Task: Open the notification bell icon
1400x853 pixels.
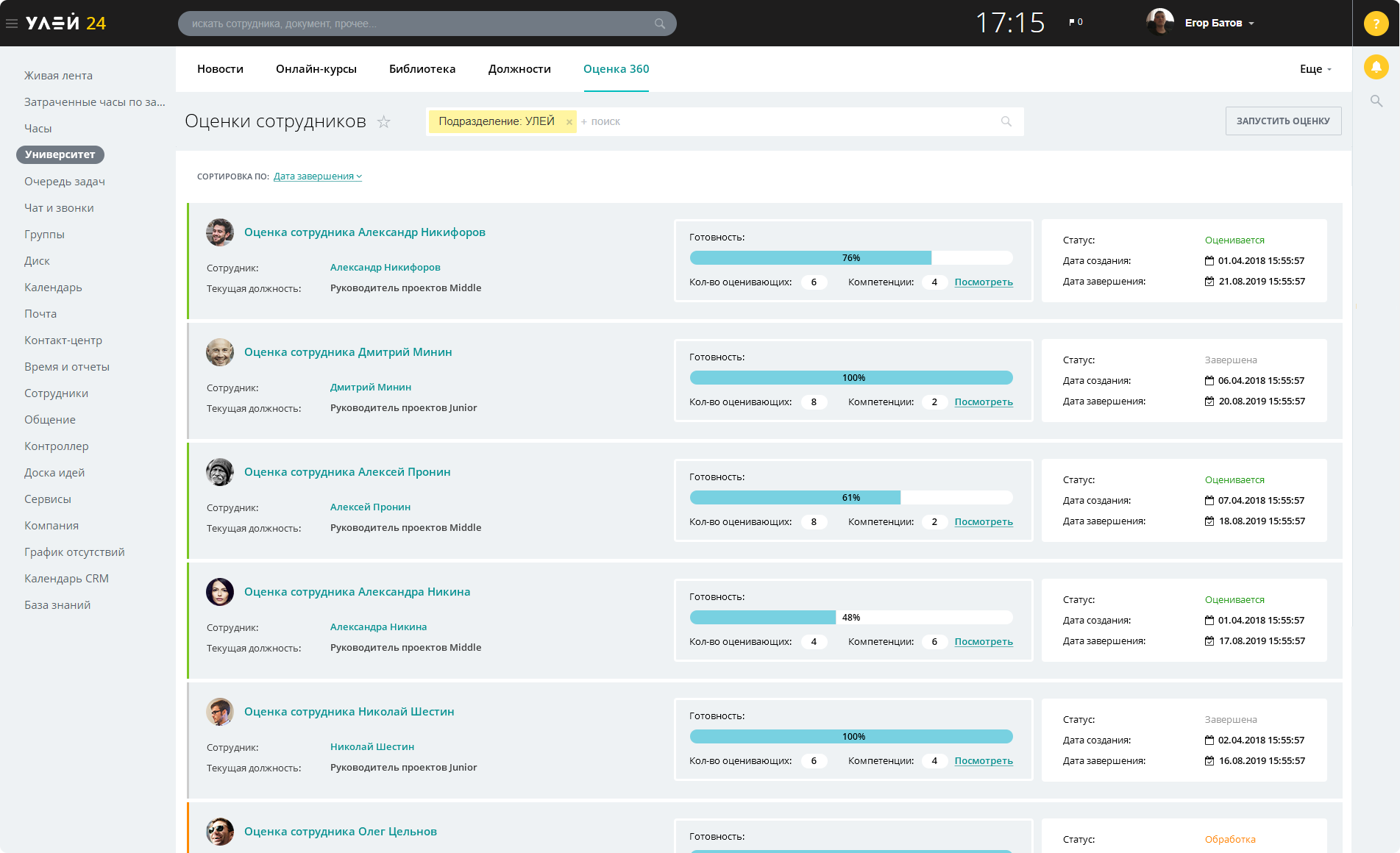Action: [1376, 67]
